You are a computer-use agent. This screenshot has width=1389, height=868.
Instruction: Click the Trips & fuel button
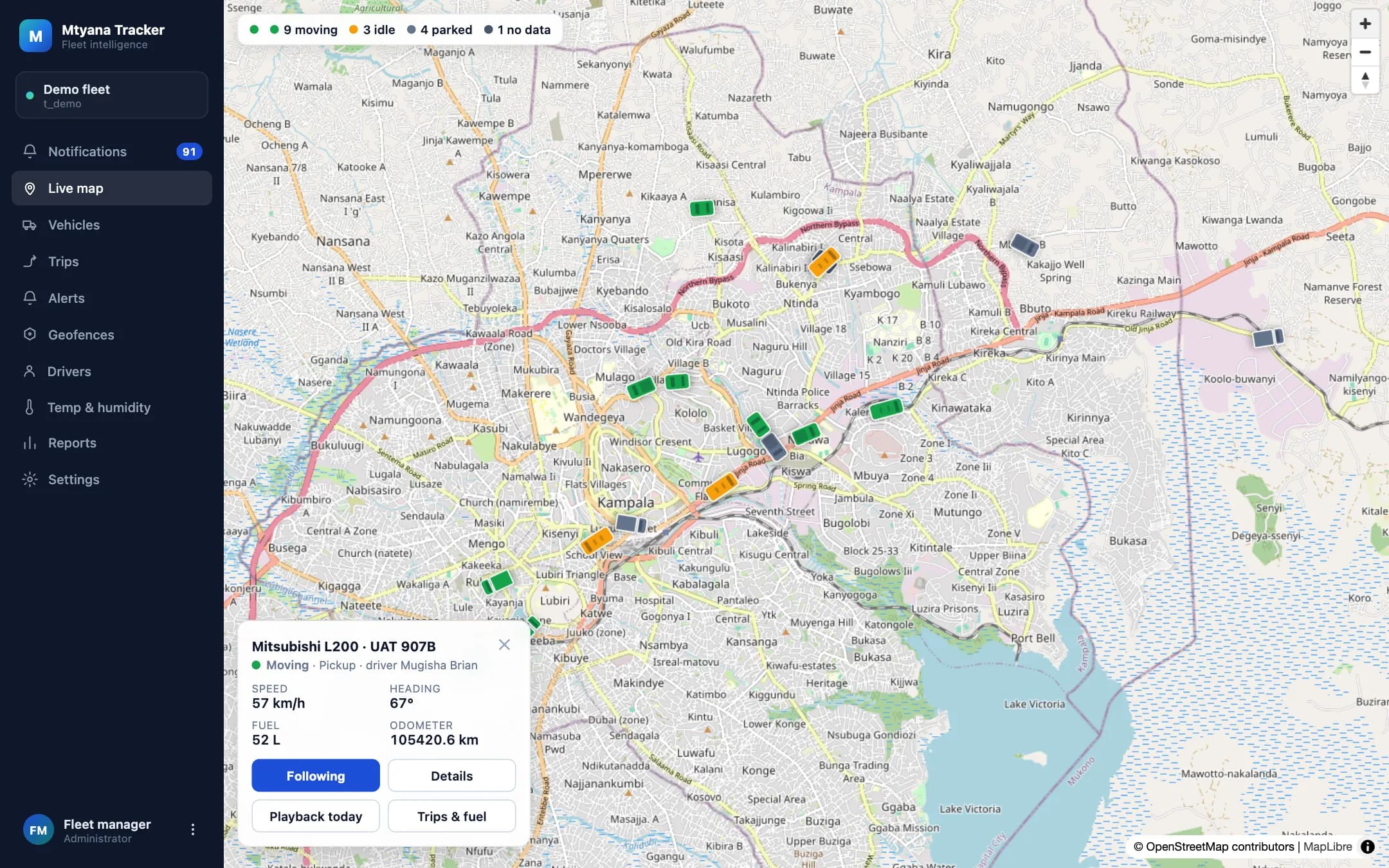click(451, 817)
